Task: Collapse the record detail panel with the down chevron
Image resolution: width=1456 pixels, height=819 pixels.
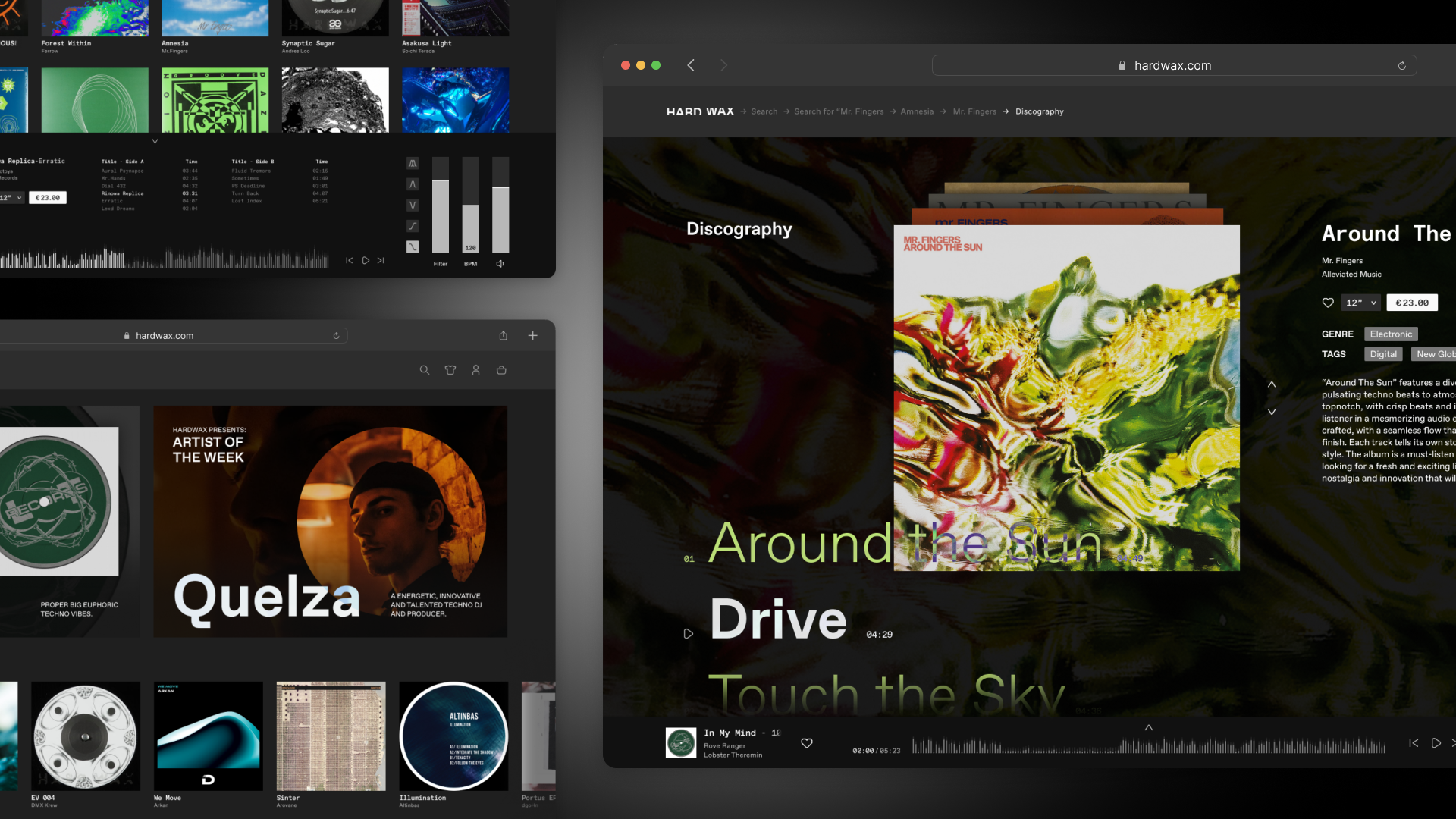Action: [x=155, y=141]
